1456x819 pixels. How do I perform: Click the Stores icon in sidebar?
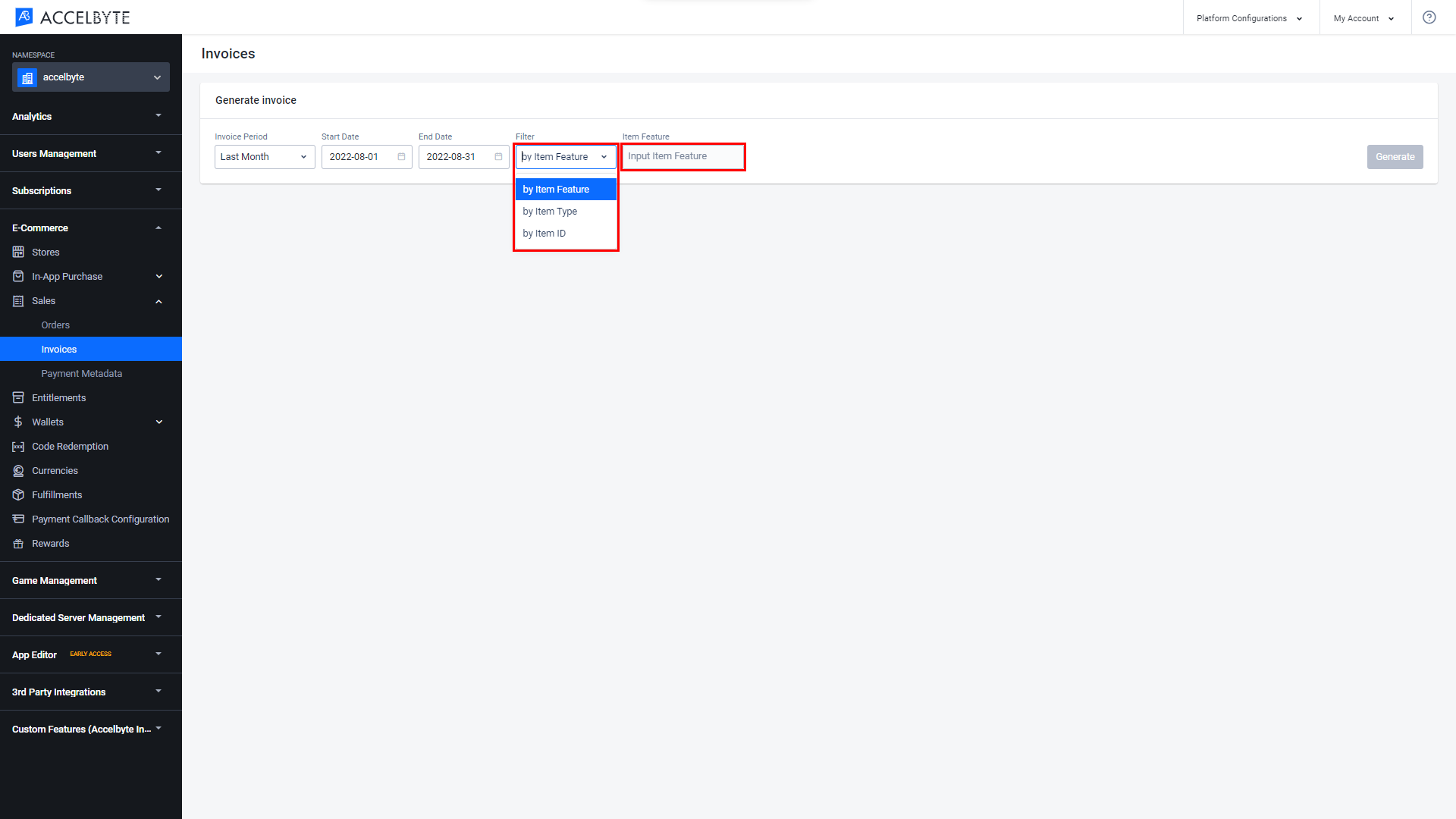(18, 252)
